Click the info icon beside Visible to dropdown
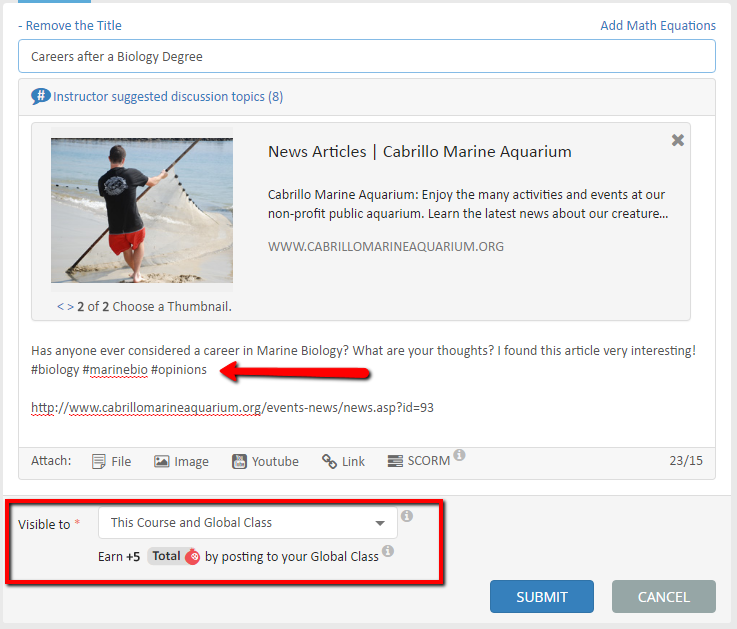 tap(407, 516)
